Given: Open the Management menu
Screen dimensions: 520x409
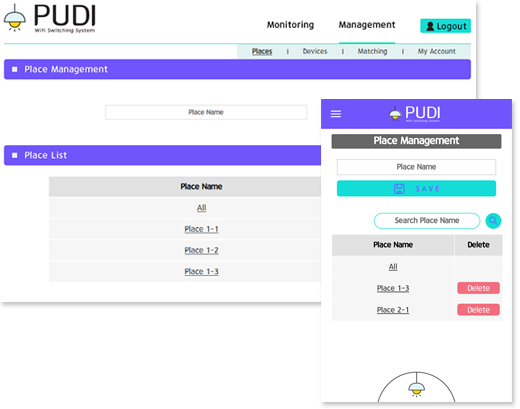Looking at the screenshot, I should pyautogui.click(x=367, y=25).
